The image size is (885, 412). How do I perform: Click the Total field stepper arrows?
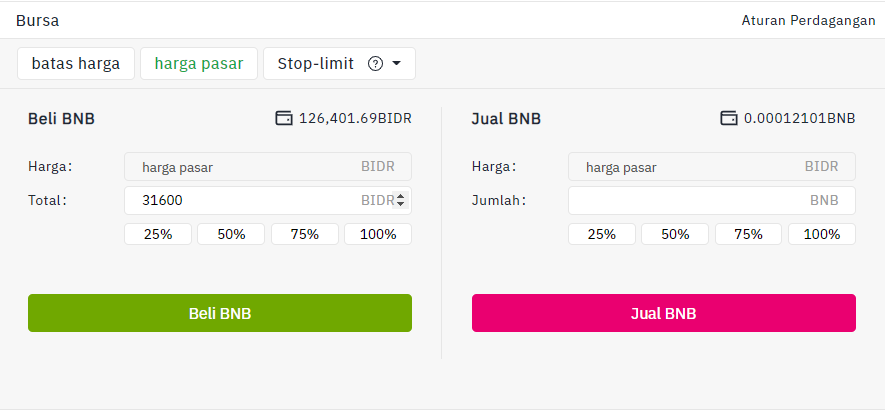click(401, 200)
